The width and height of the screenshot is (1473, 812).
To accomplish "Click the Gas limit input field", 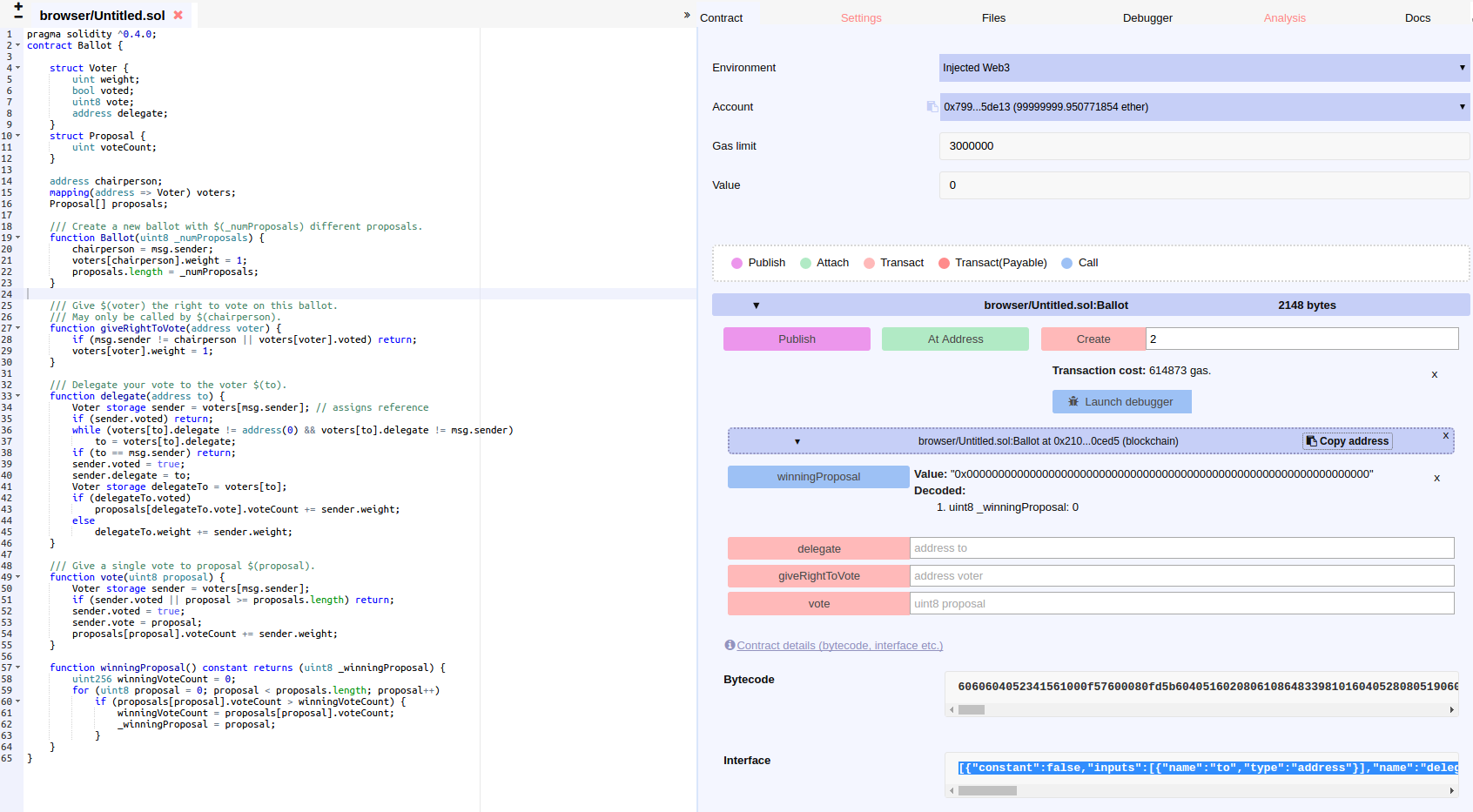I will click(1204, 146).
